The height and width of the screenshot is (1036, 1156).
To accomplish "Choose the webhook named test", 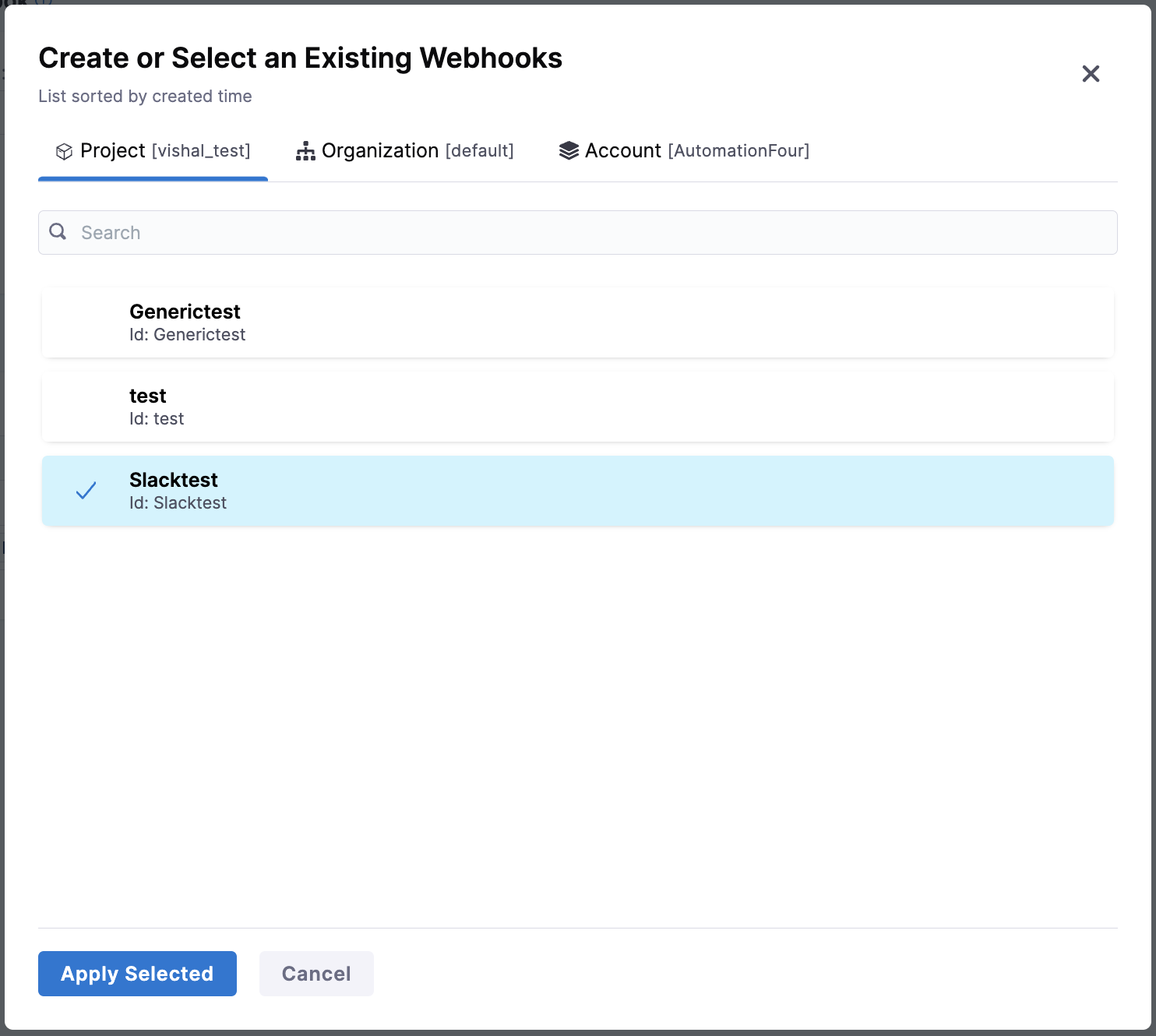I will (577, 407).
